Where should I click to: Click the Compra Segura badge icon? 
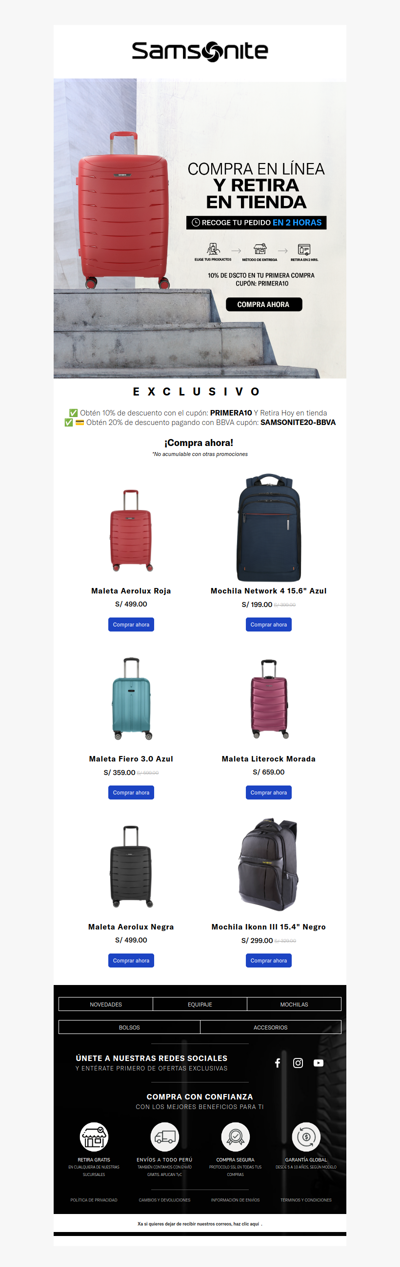[x=235, y=1137]
